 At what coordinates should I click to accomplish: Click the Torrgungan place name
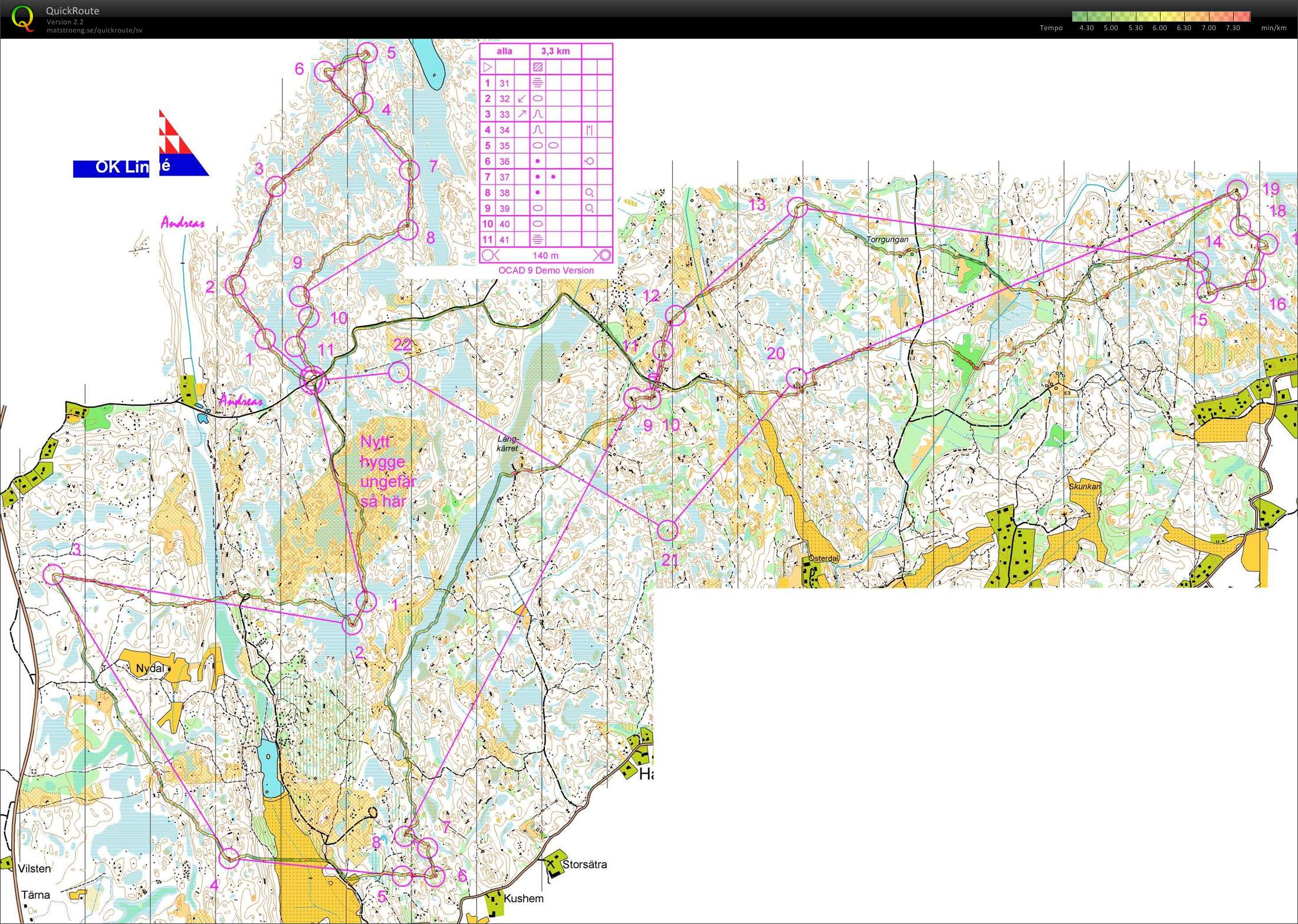click(x=888, y=239)
